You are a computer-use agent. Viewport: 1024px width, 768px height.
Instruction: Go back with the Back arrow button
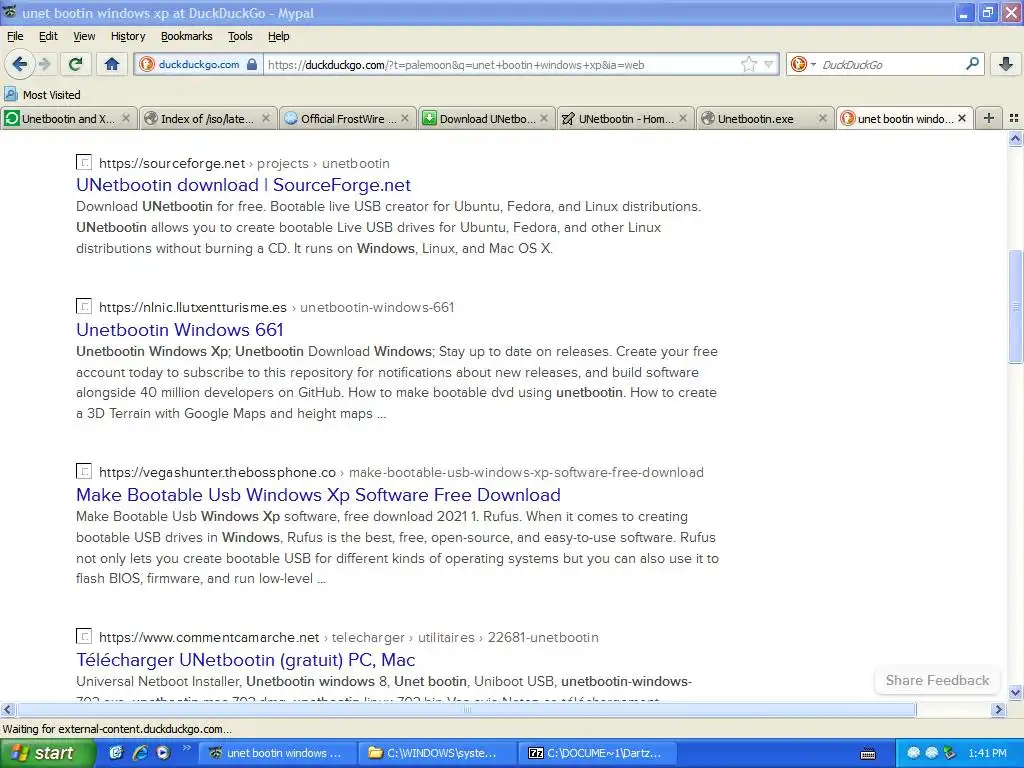(20, 64)
